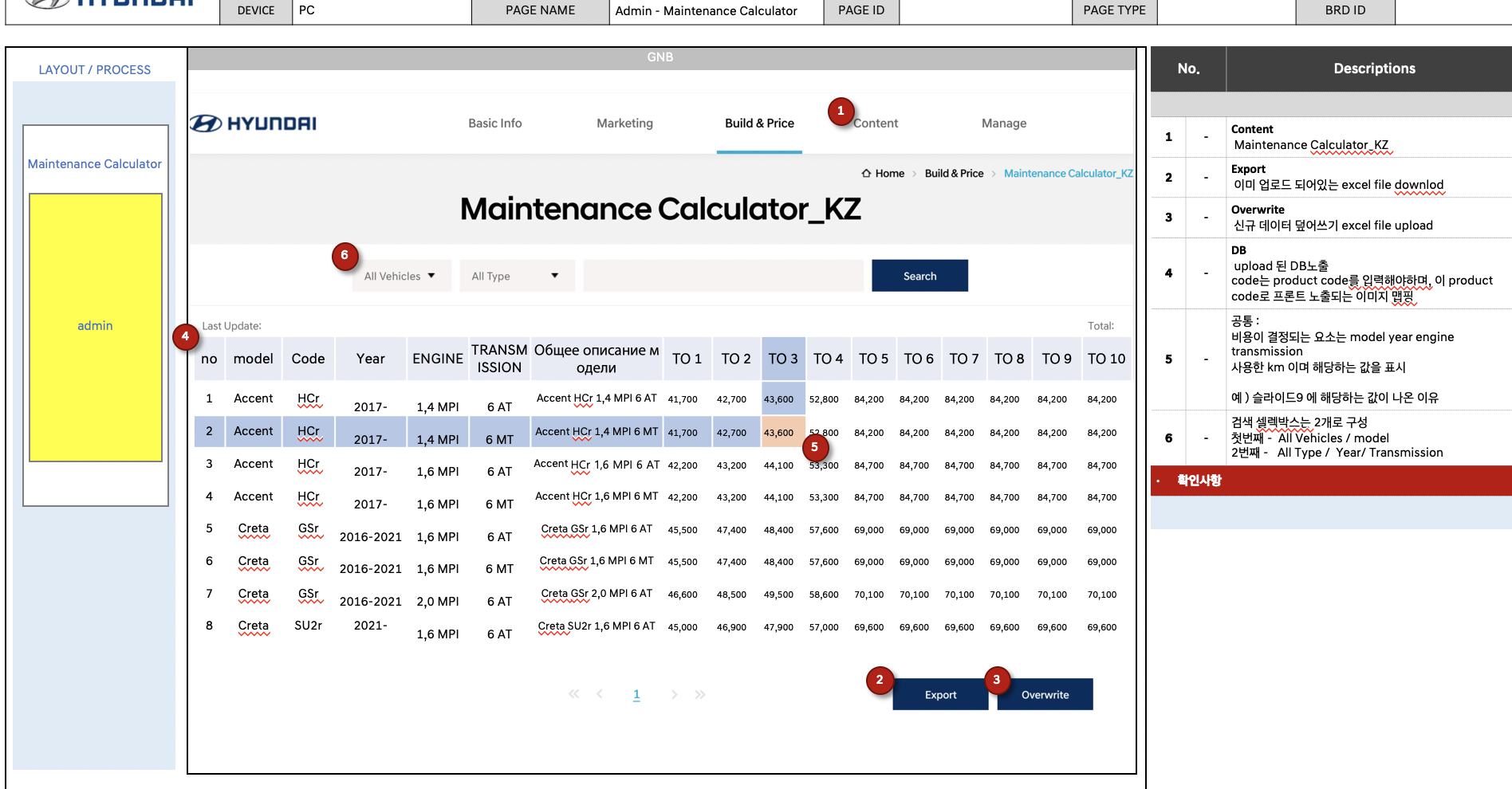
Task: Click the Export button
Action: pyautogui.click(x=940, y=695)
